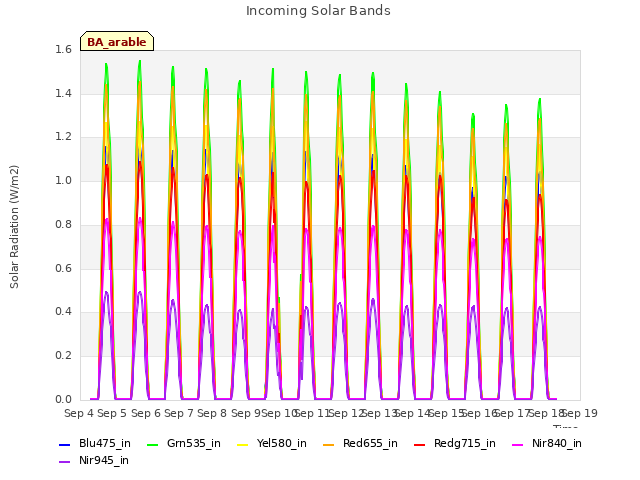Click the 1.6 y-axis tick label
This screenshot has height=480, width=640.
[63, 50]
